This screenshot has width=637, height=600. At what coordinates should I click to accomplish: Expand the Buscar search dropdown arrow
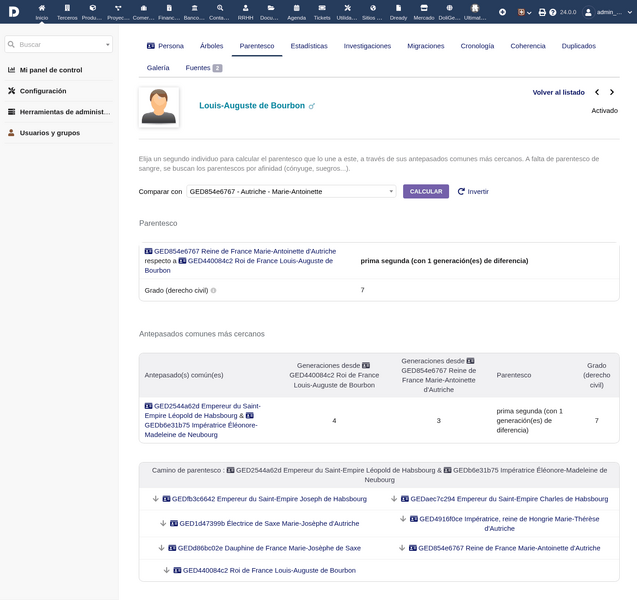pos(108,45)
